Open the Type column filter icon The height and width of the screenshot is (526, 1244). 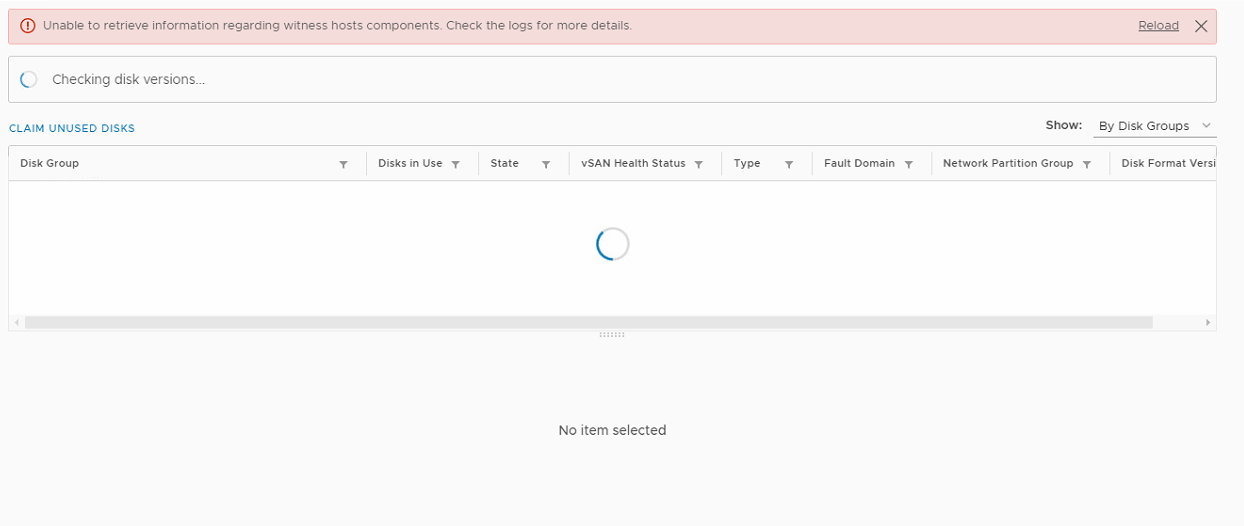[789, 164]
